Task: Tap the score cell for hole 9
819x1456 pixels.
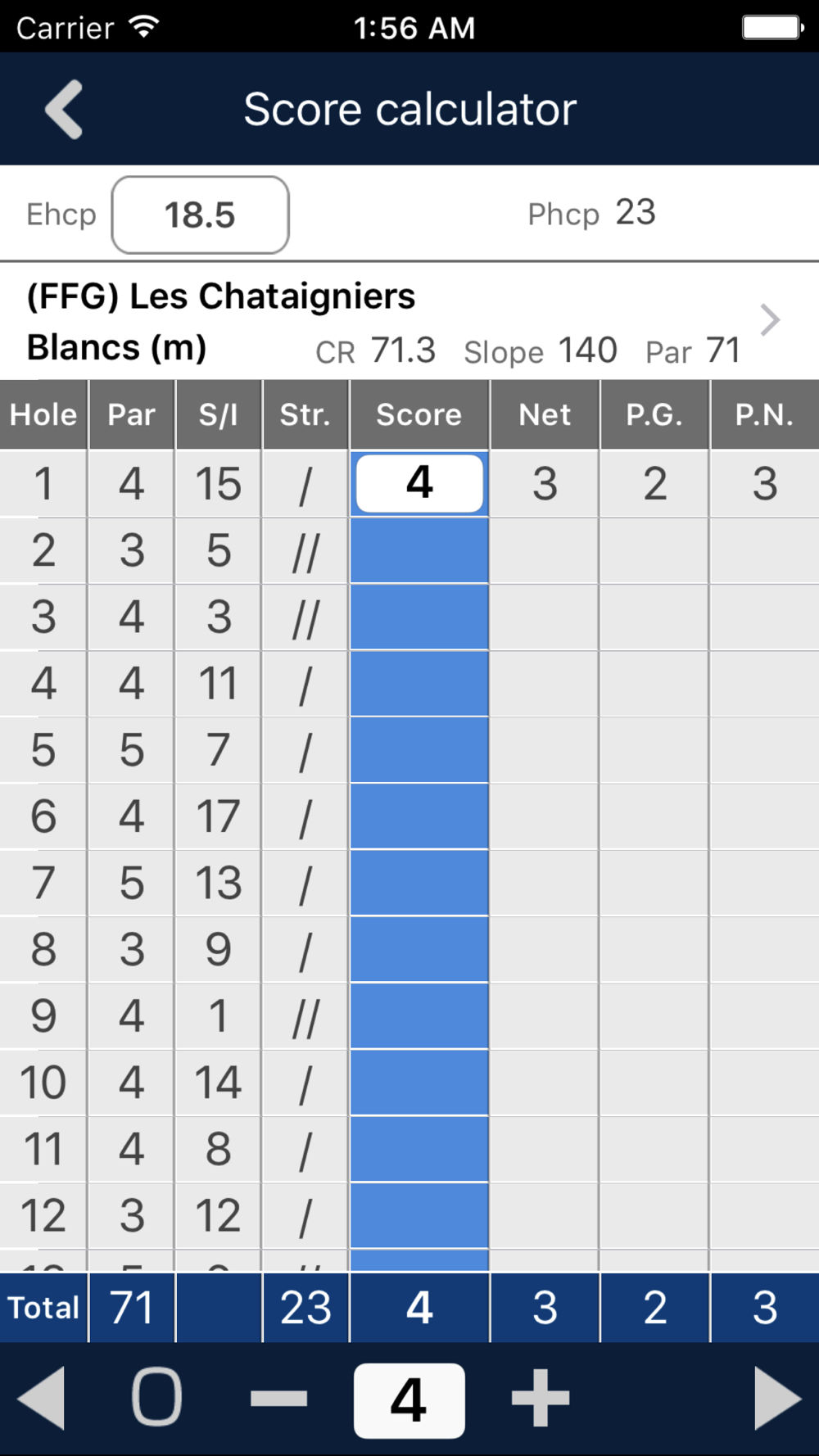Action: click(x=419, y=1015)
